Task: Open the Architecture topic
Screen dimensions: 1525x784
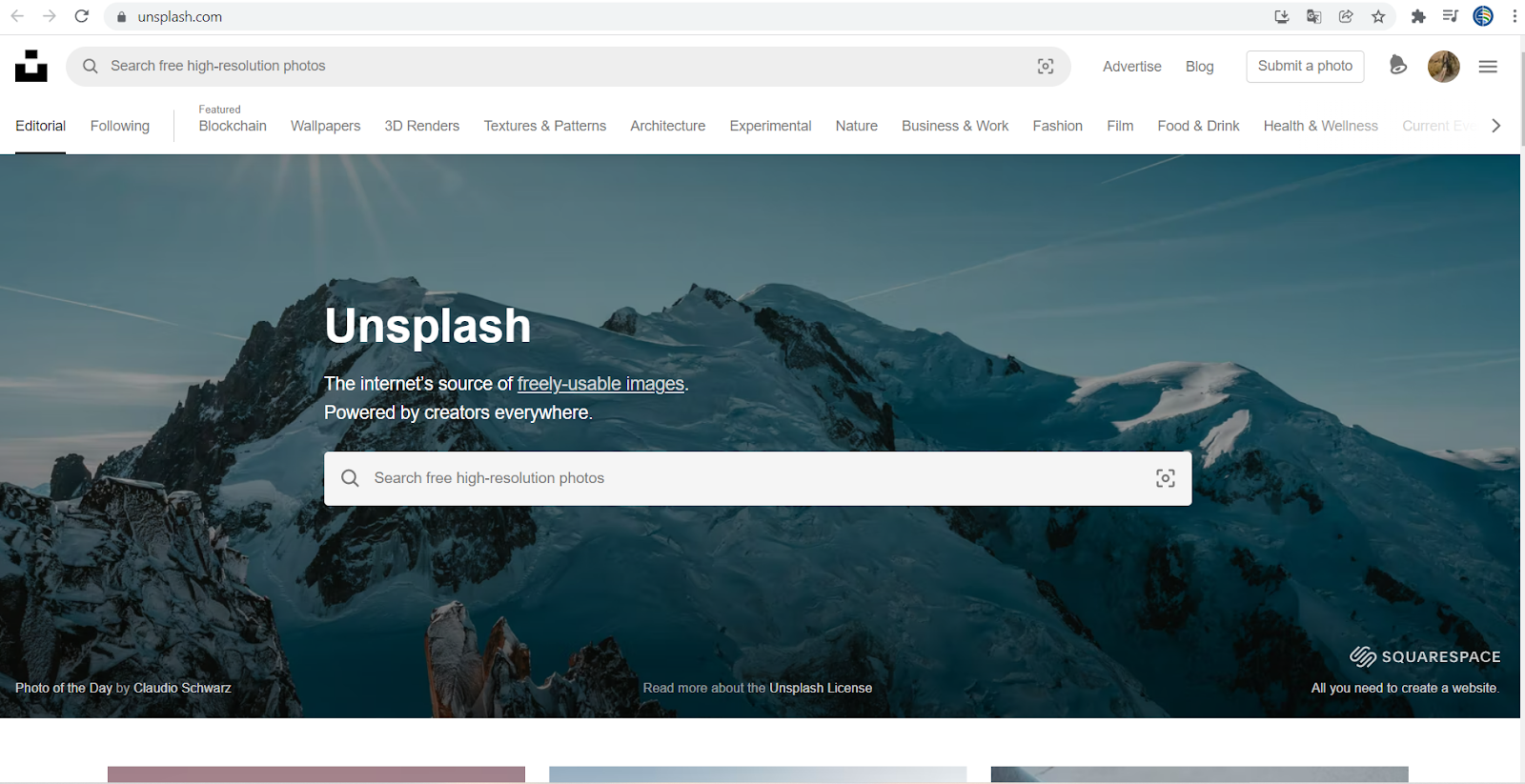Action: click(668, 126)
